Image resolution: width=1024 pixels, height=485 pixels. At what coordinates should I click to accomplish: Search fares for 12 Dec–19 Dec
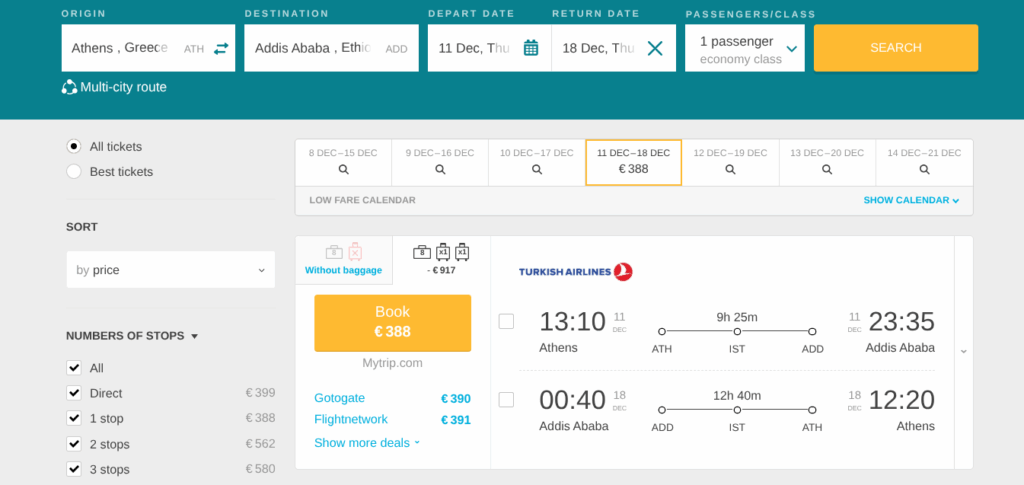(x=730, y=162)
